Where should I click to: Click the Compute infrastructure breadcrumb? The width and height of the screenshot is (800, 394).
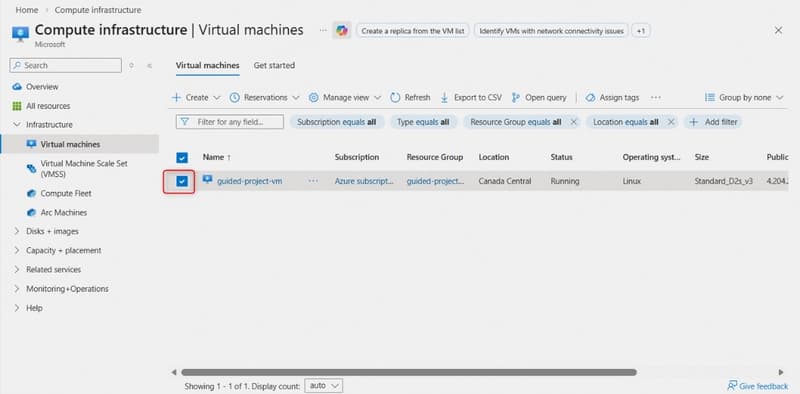coord(98,10)
